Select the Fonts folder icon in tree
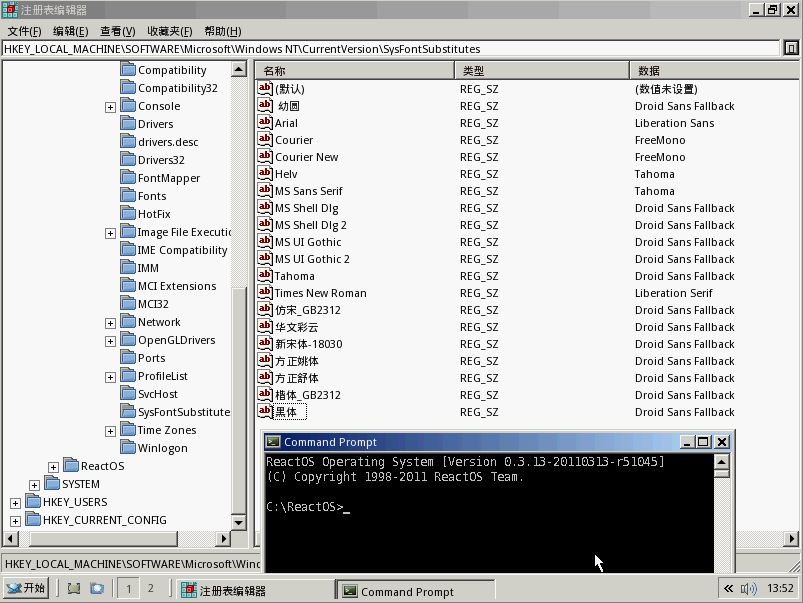803x603 pixels. tap(128, 195)
